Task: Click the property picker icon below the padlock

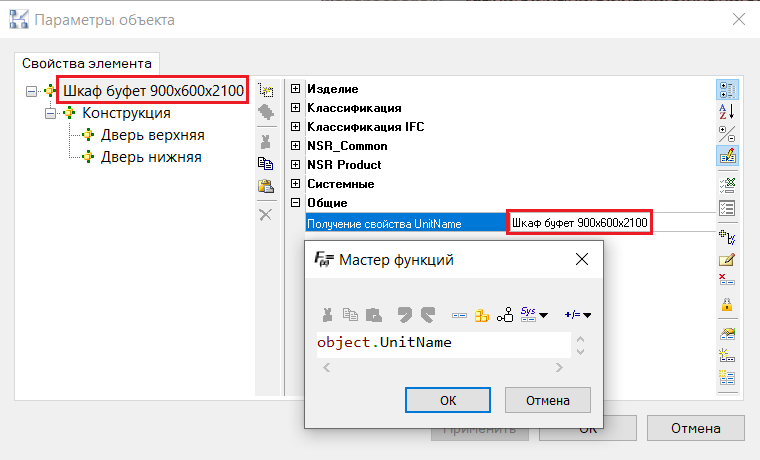Action: tap(727, 333)
